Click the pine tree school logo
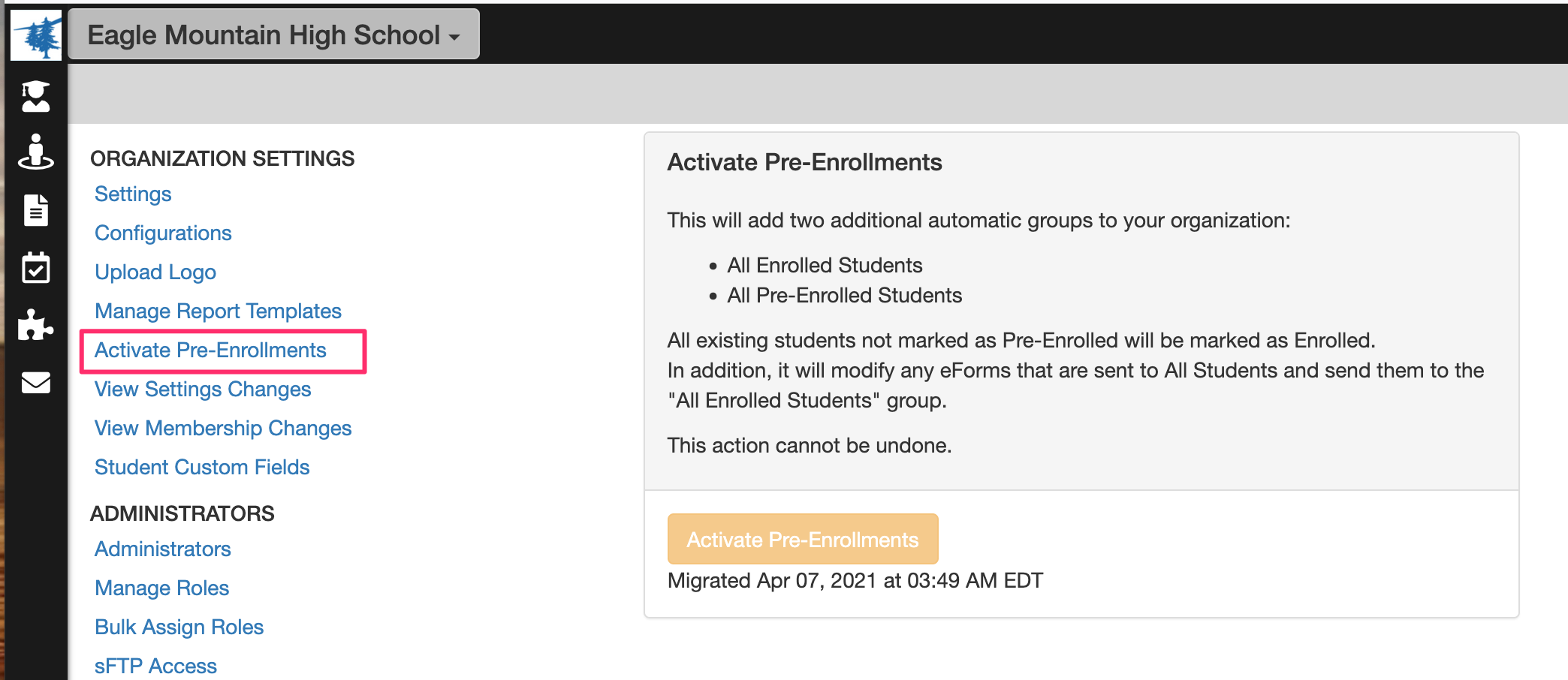The width and height of the screenshot is (1568, 680). tap(36, 35)
